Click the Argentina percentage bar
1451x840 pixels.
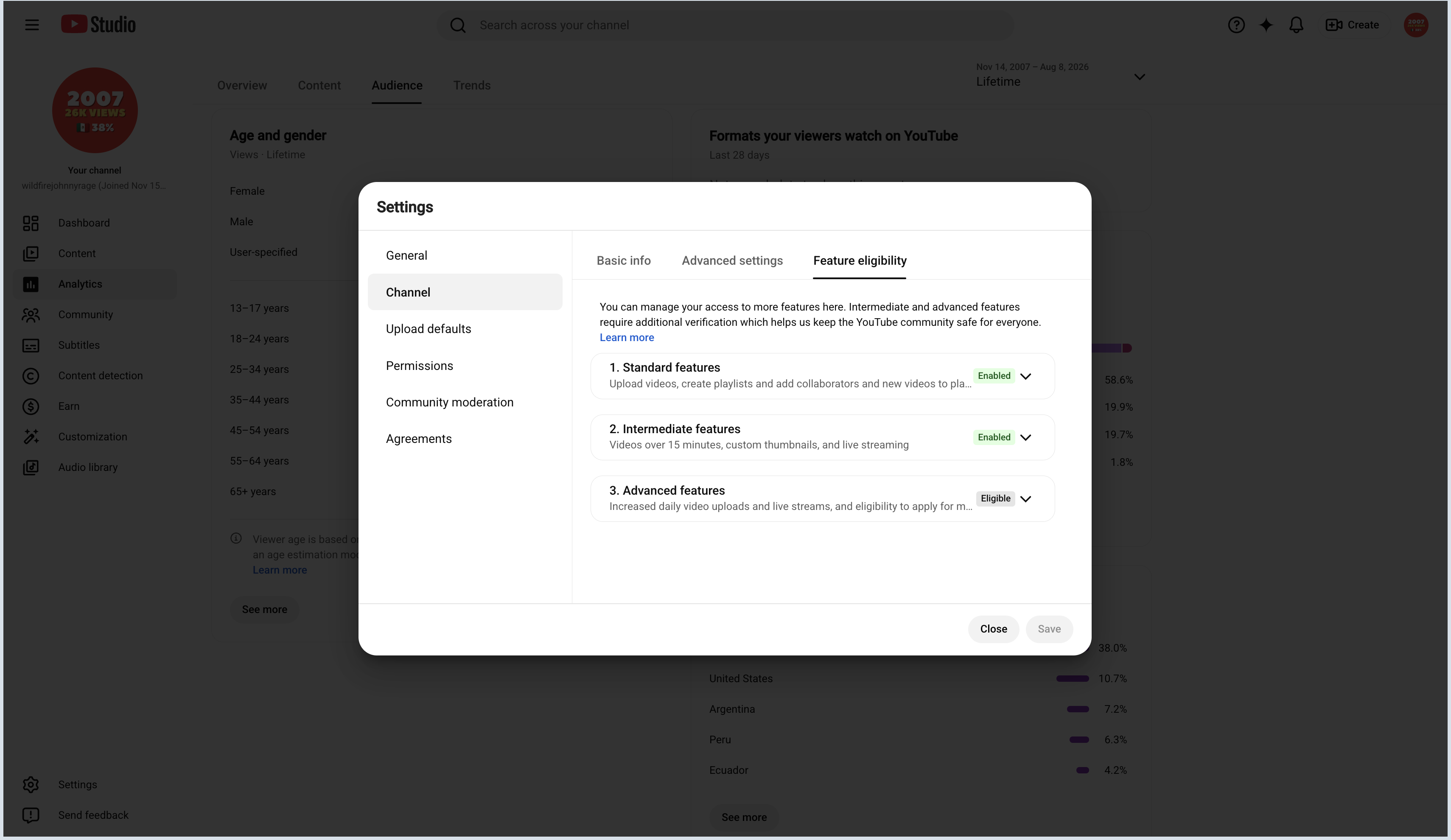pos(1077,709)
